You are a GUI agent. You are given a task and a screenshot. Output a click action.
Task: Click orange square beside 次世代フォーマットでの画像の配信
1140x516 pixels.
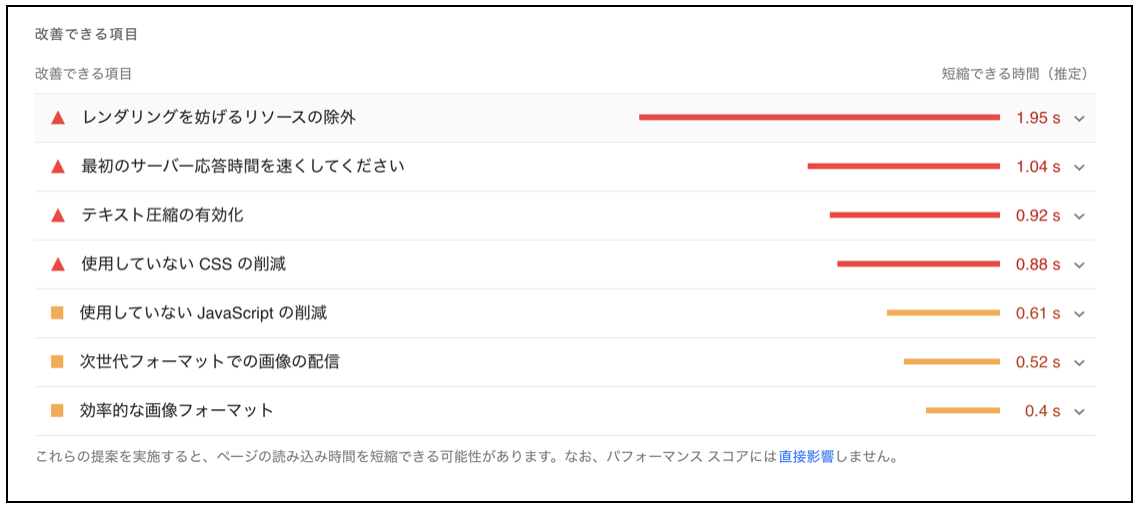point(57,362)
